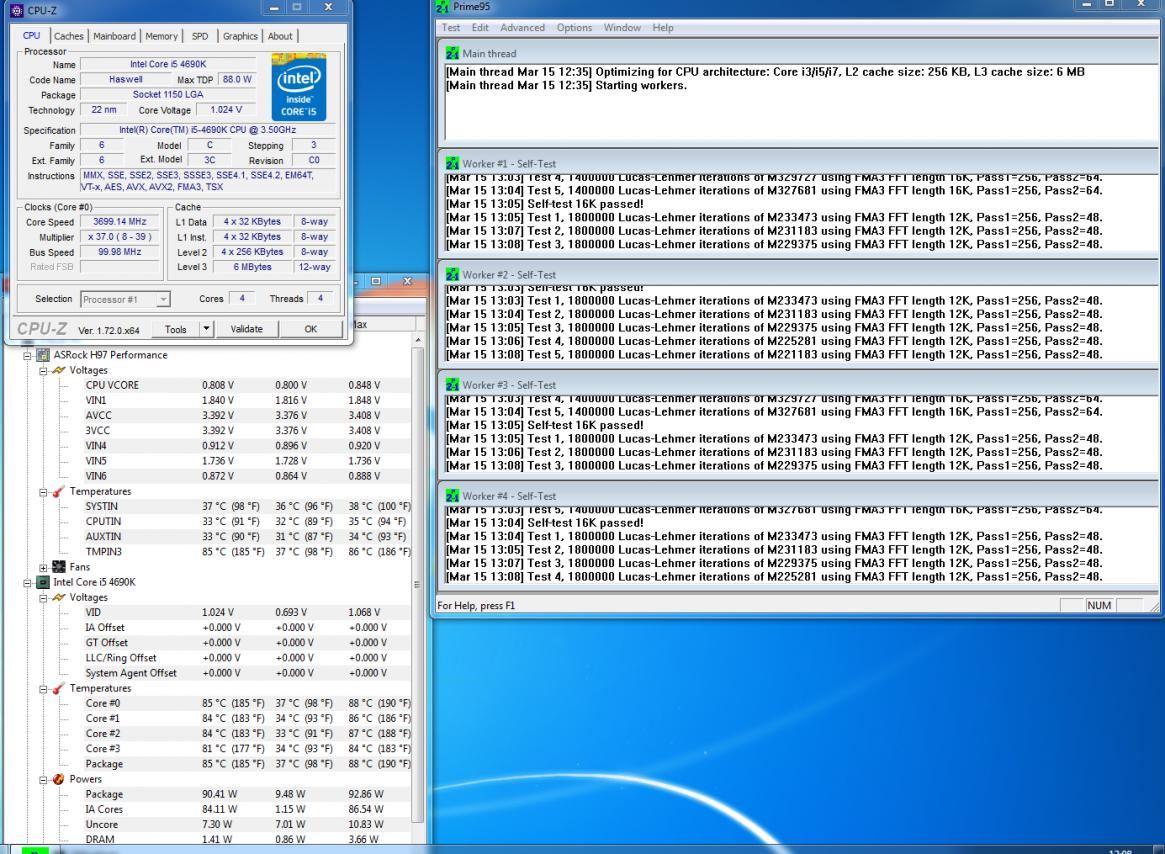This screenshot has height=854, width=1165.
Task: Click the CPU Voltages lightning icon
Action: 59,598
